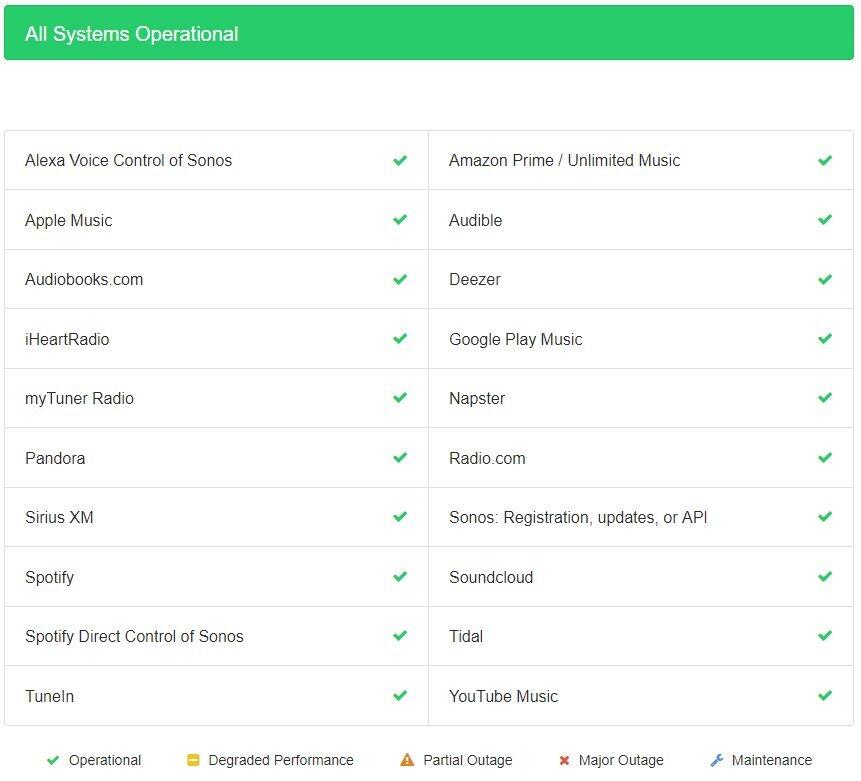This screenshot has height=781, width=861.
Task: Click the Deezer status checkmark
Action: (x=825, y=280)
